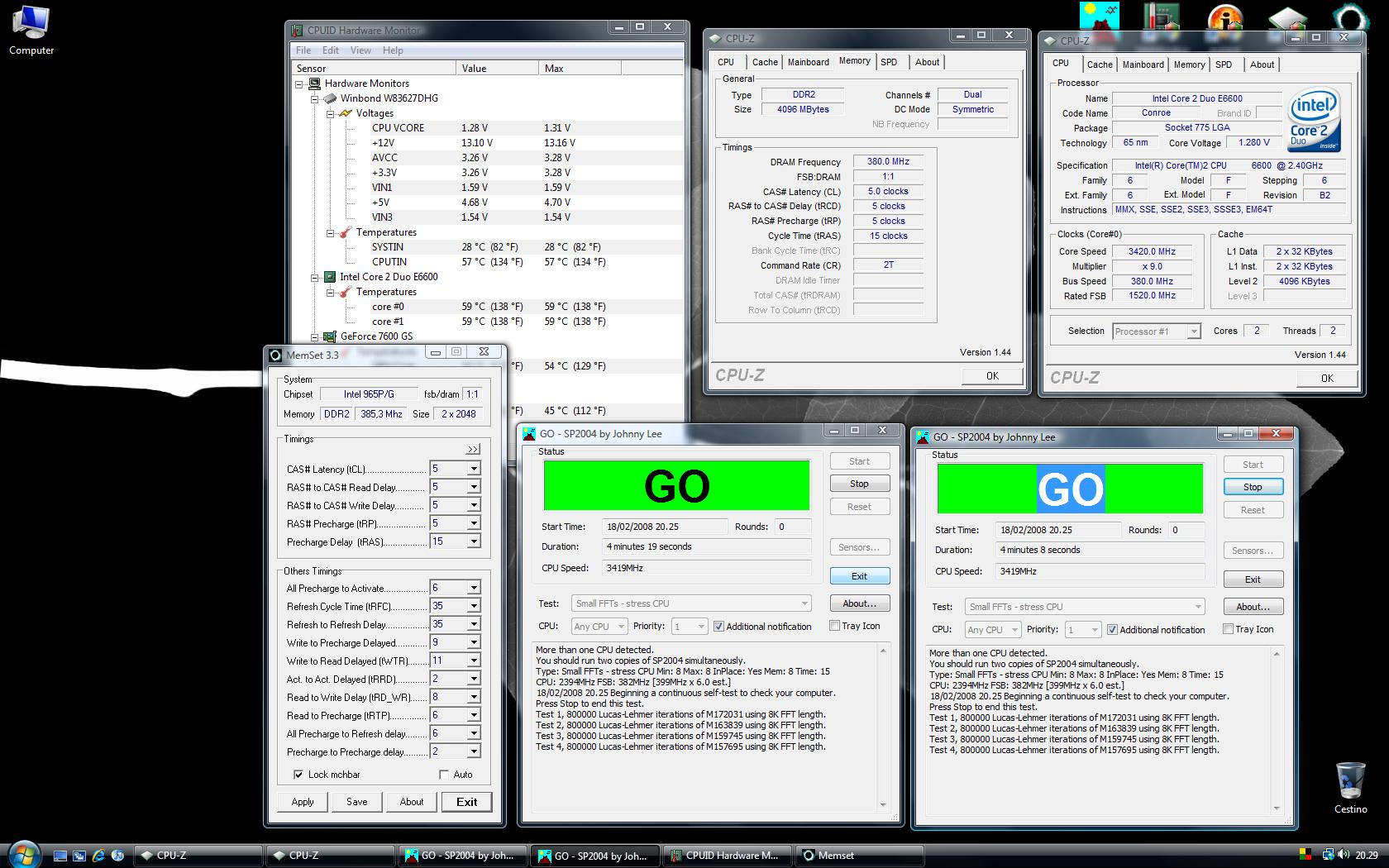Open the CAS# Latency (tCL) dropdown
1389x868 pixels.
[x=474, y=469]
